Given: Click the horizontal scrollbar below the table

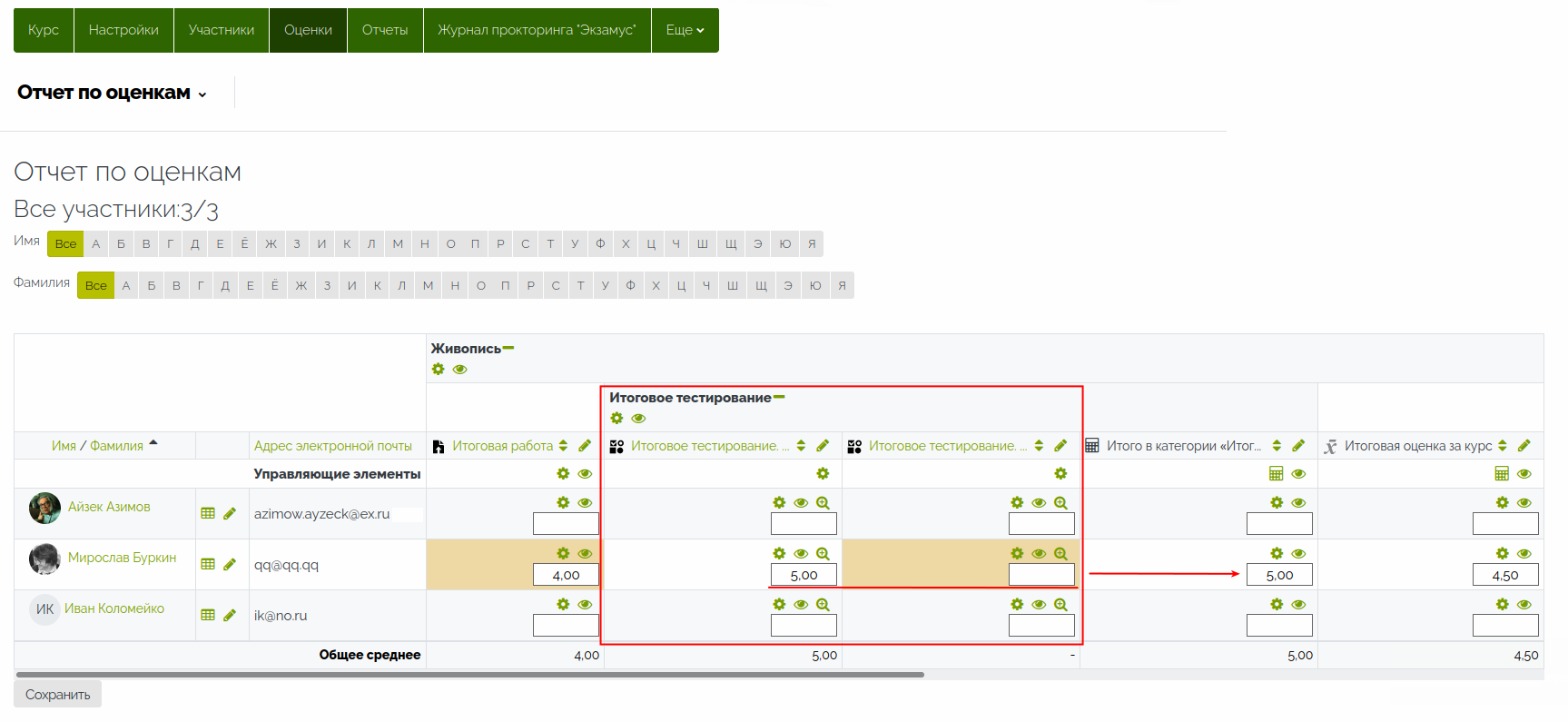Looking at the screenshot, I should 469,675.
